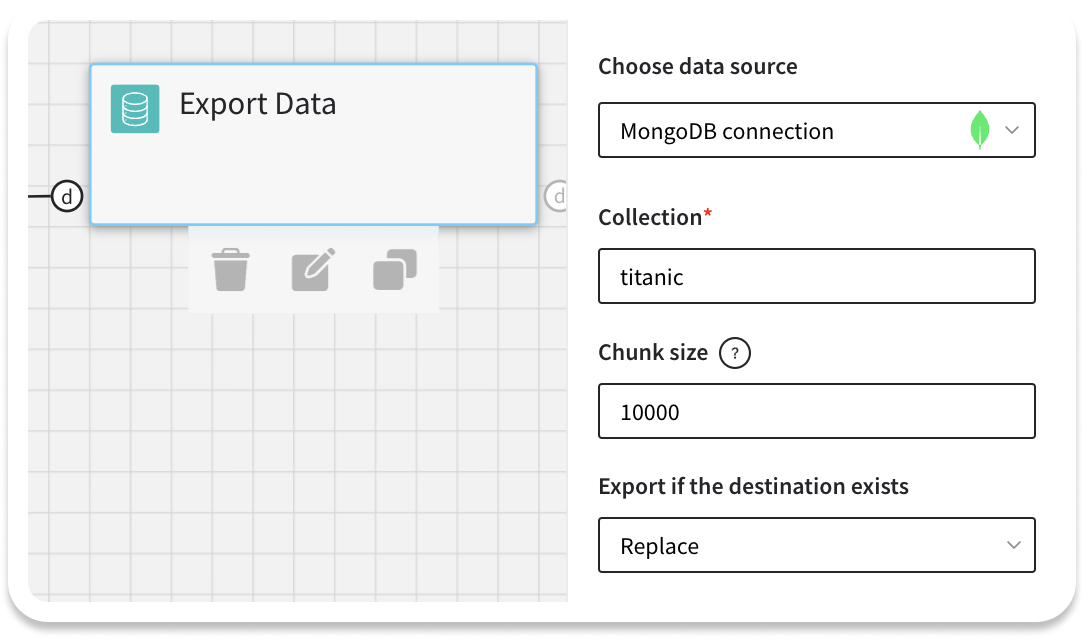Screen dimensions: 1084x638
Task: Click the MongoDB leaf icon in data source
Action: 980,130
